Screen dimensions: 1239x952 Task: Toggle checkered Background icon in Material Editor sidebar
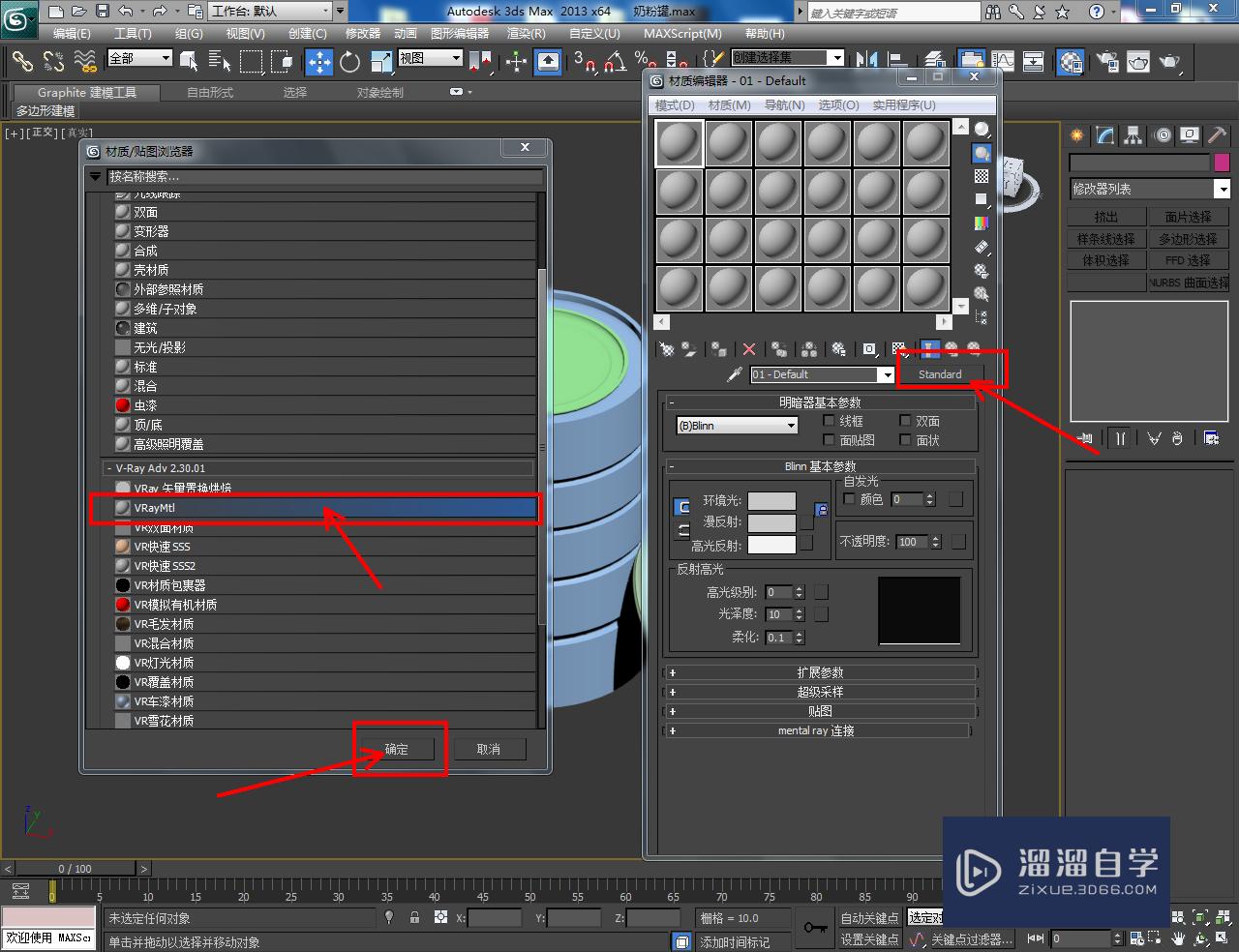tap(982, 176)
